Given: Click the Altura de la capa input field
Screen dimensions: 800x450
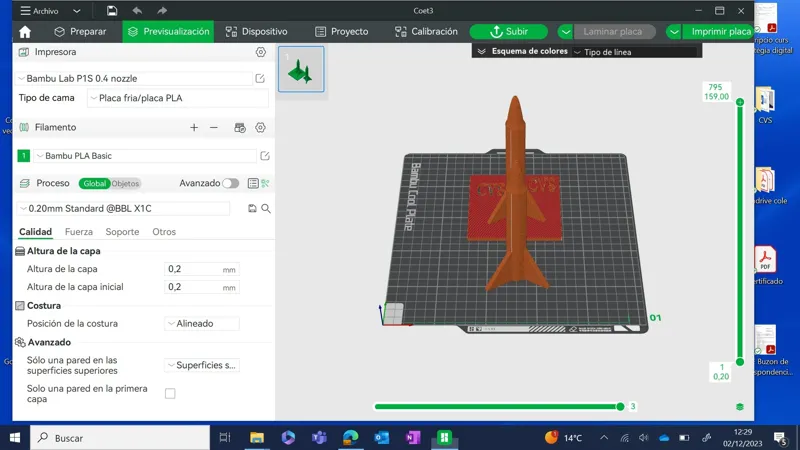Looking at the screenshot, I should pos(202,269).
